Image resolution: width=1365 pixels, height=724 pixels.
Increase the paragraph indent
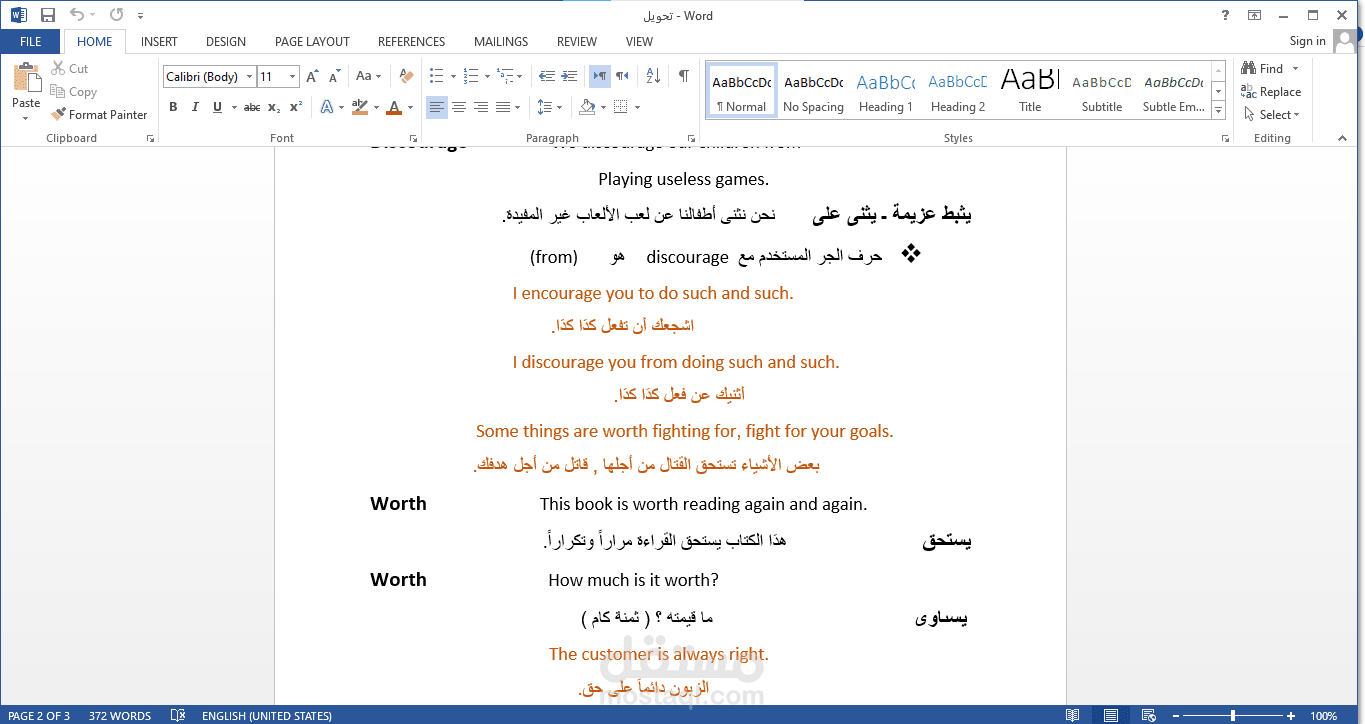tap(569, 76)
